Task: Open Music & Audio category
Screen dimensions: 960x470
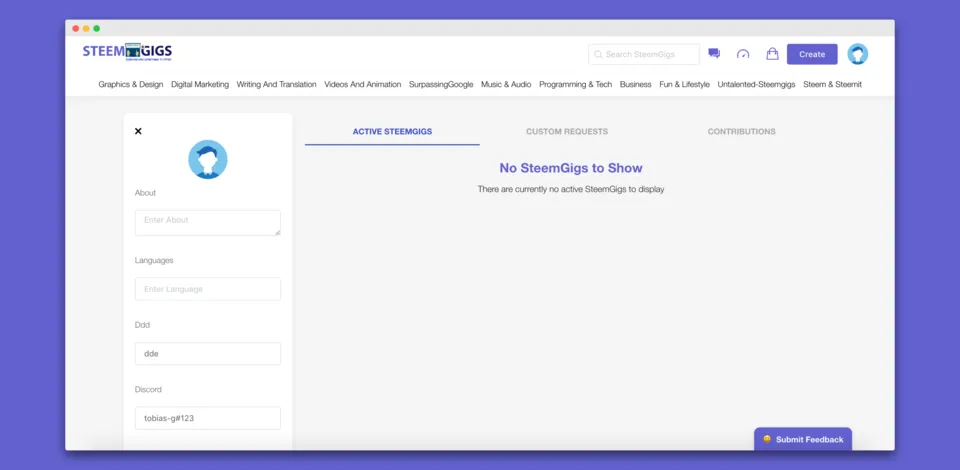Action: point(506,84)
